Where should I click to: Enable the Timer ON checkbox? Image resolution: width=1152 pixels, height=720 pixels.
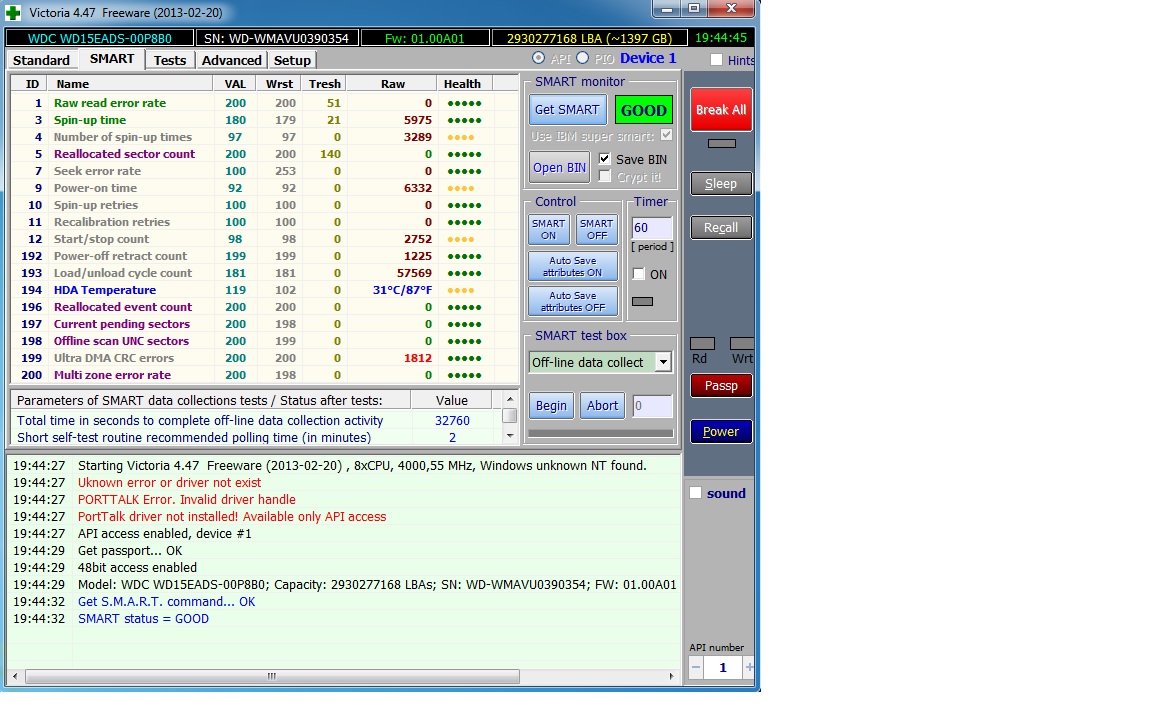coord(639,274)
